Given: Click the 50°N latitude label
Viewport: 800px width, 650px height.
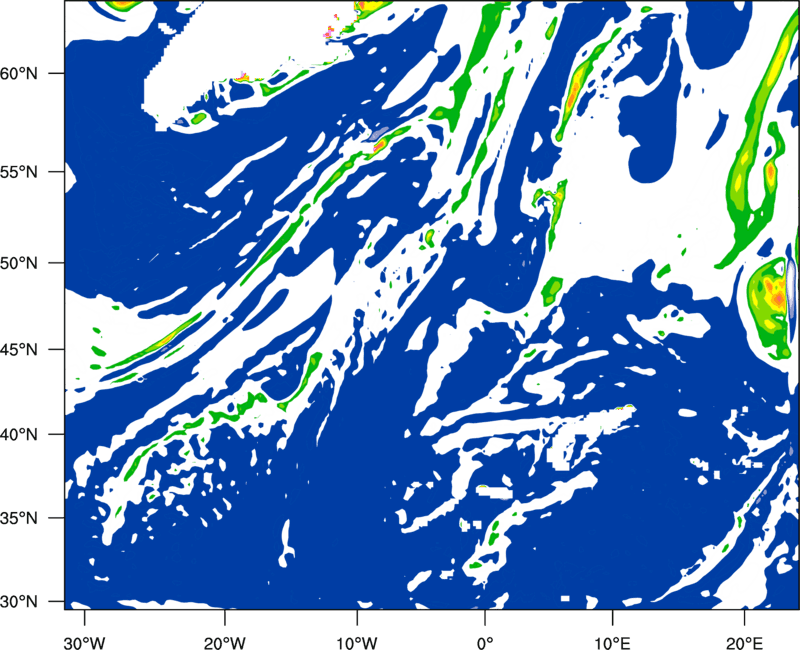Looking at the screenshot, I should coord(19,263).
